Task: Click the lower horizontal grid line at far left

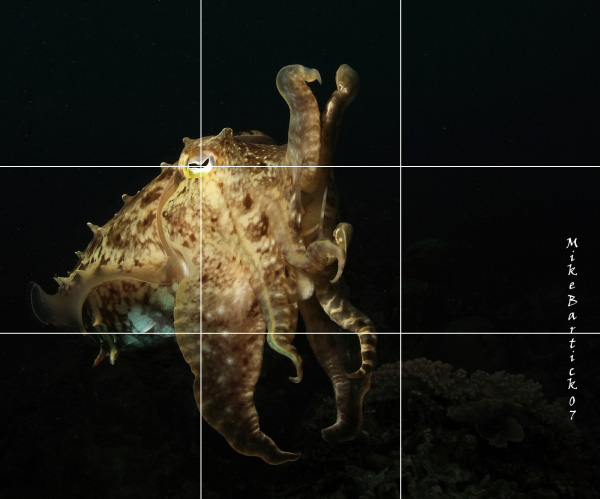Action: tap(15, 332)
